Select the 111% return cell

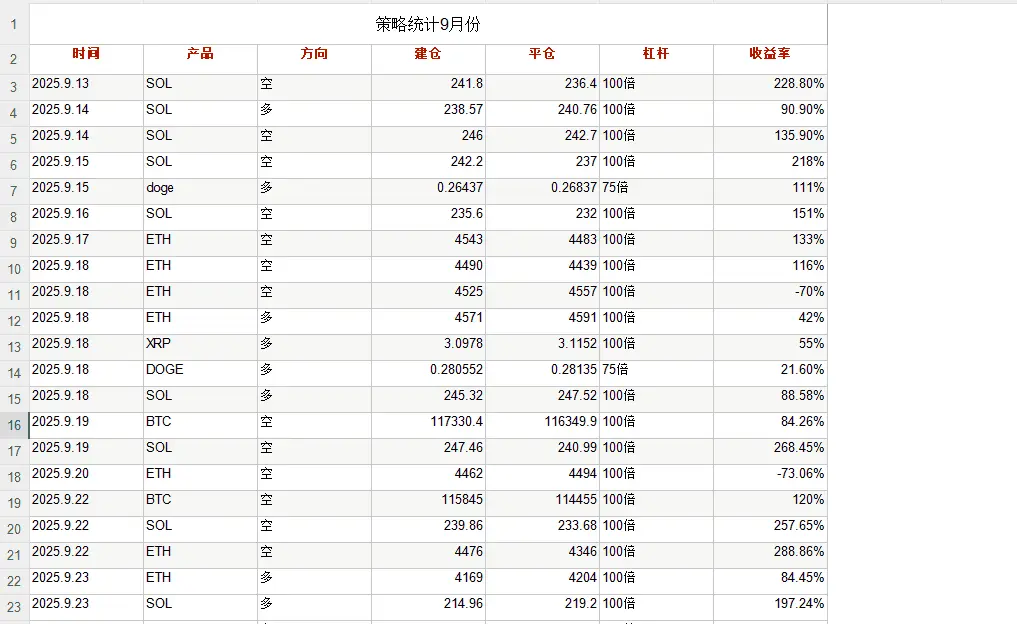tap(771, 191)
